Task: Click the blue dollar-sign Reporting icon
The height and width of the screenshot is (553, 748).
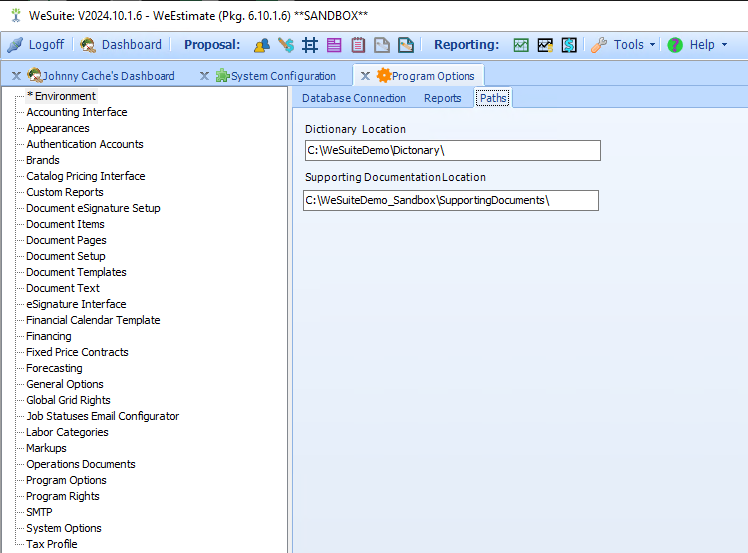Action: [x=569, y=45]
